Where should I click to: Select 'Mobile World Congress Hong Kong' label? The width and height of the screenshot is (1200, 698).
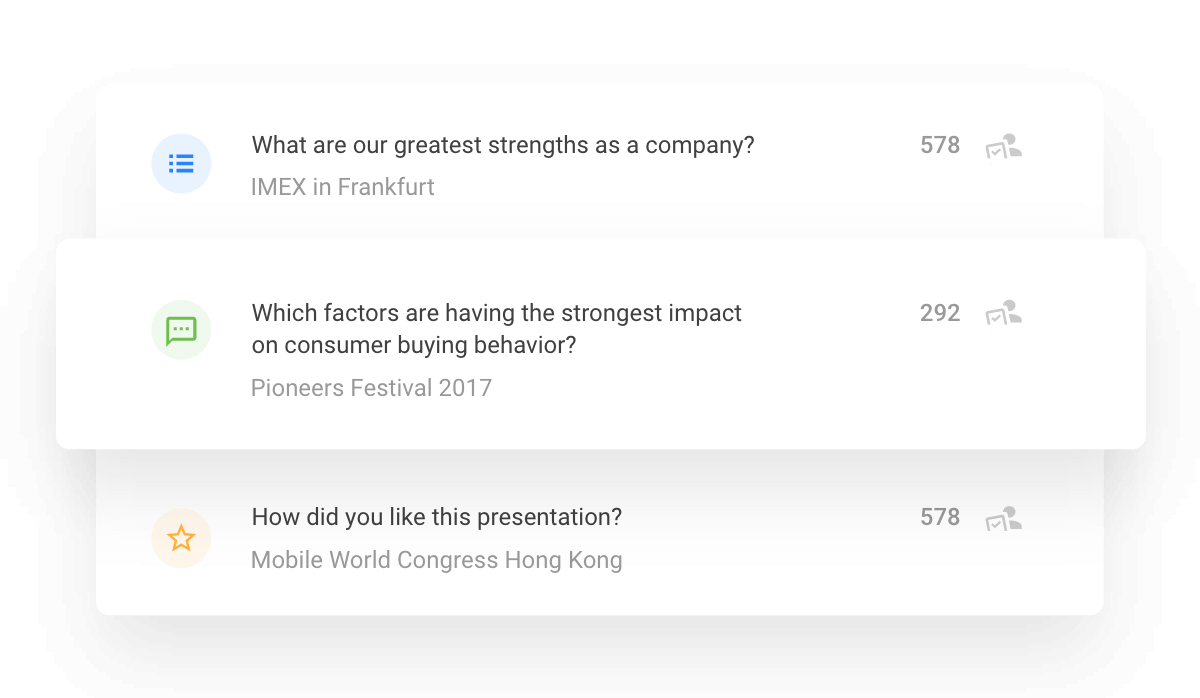(x=437, y=560)
